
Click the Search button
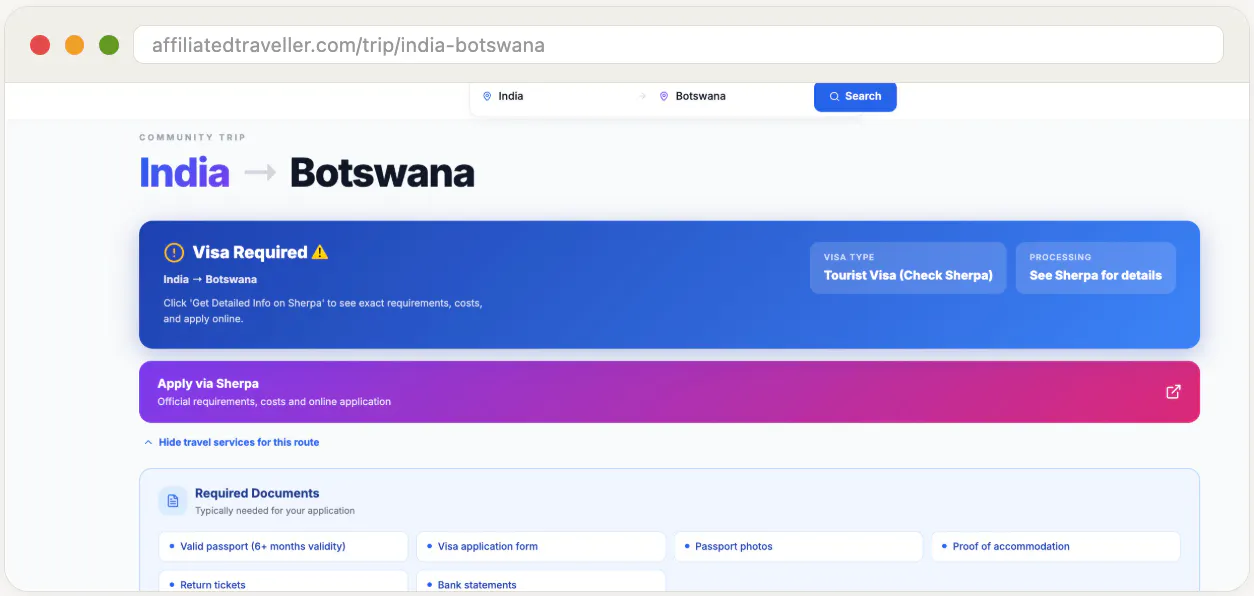click(855, 96)
